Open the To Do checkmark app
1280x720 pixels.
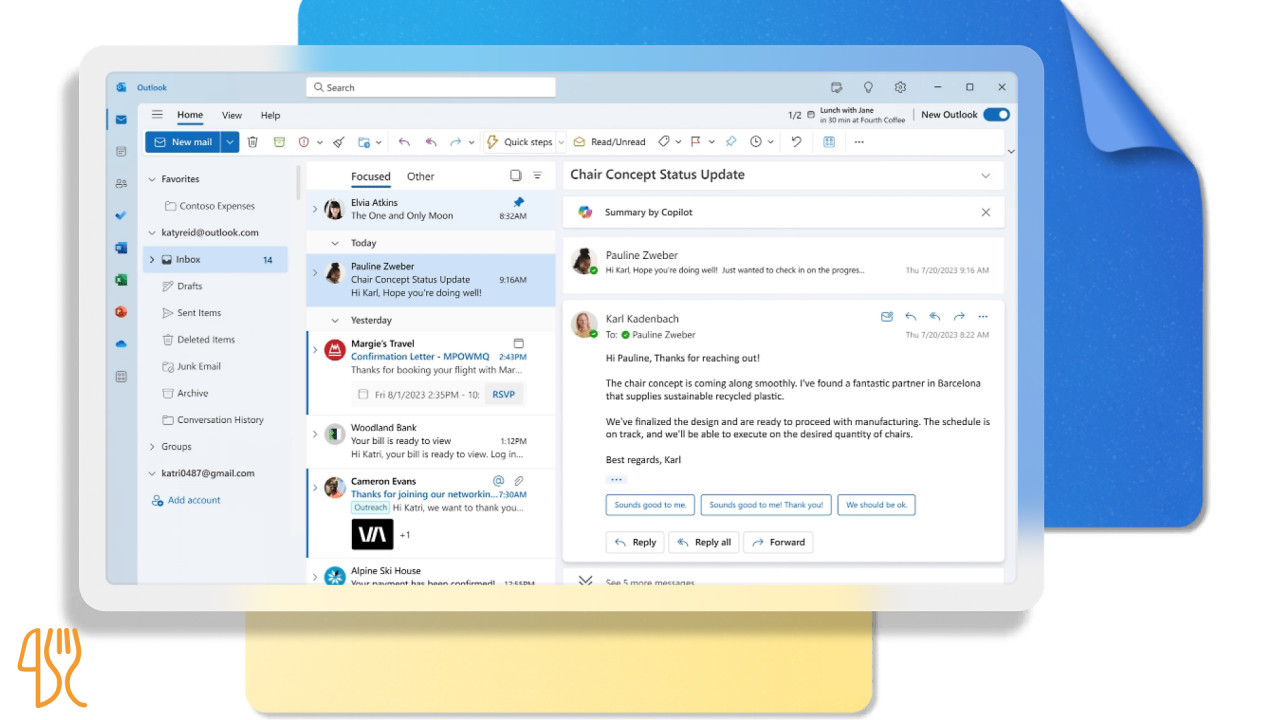pyautogui.click(x=121, y=215)
